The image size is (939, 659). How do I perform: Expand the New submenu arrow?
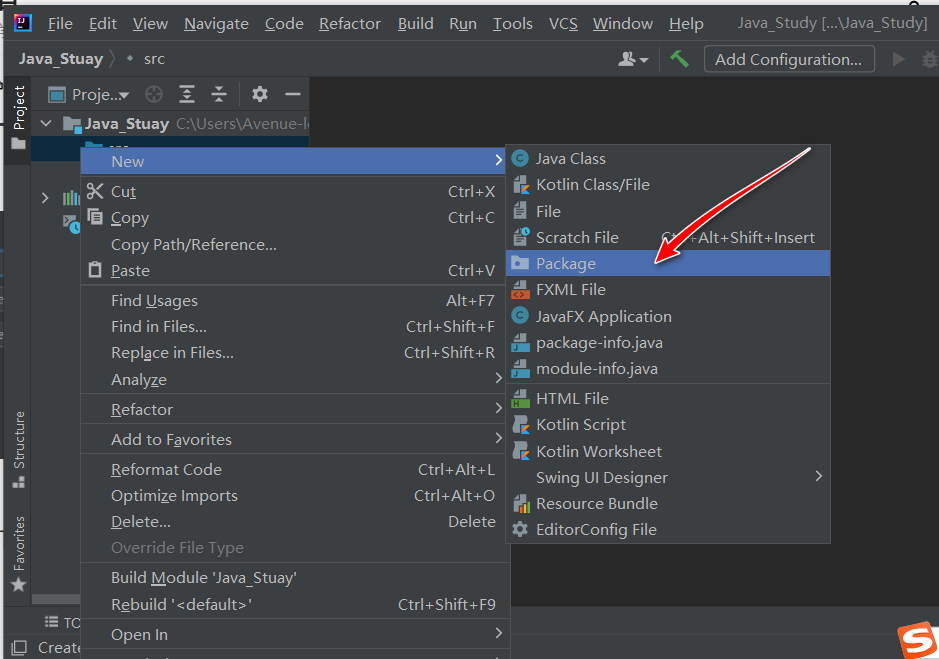click(498, 160)
